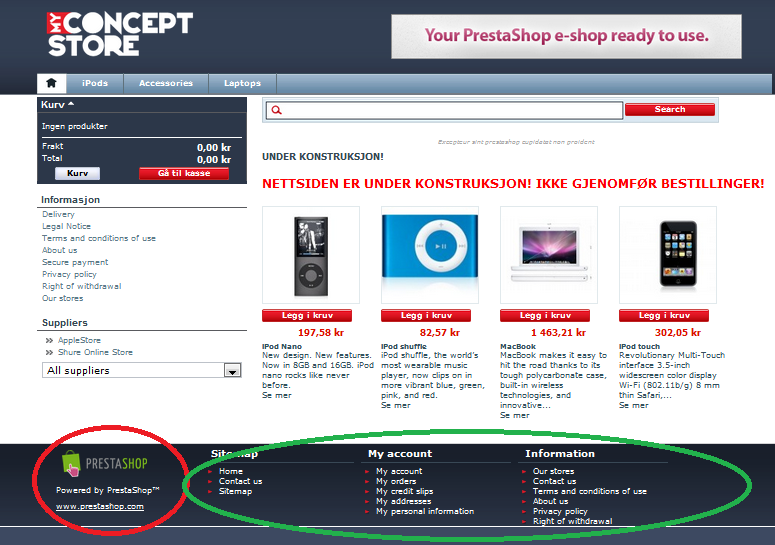The image size is (775, 545).
Task: Open the sidebar Privacy policy link
Action: point(69,274)
